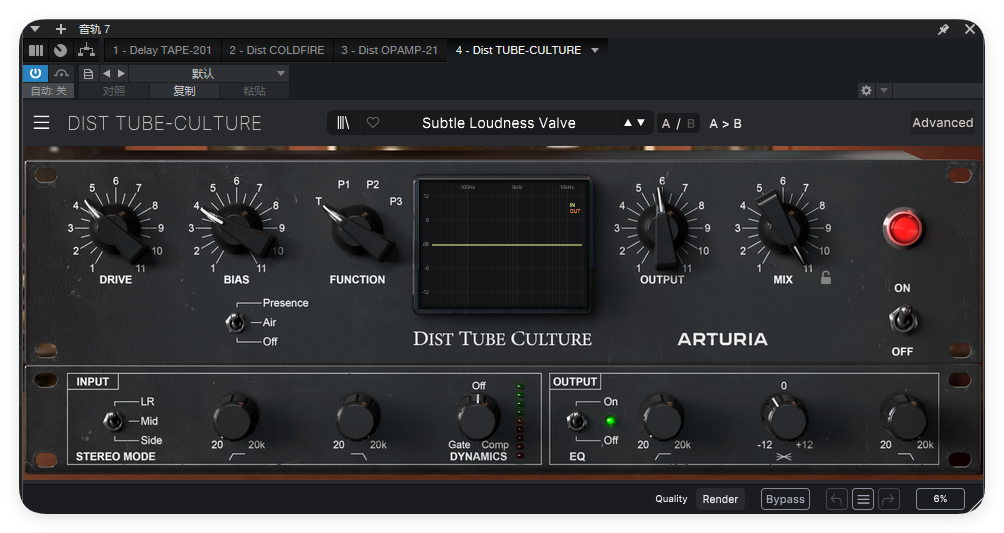Toggle the plugin power button
The width and height of the screenshot is (1004, 533).
click(35, 74)
